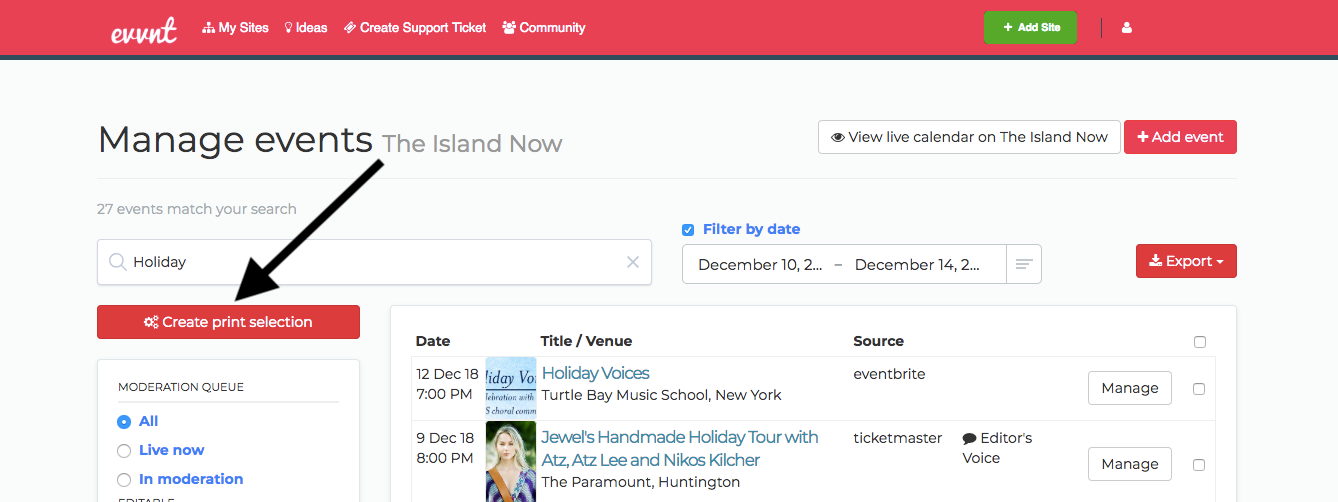Click the ticketmaster source text
Screen dimensions: 1338x502
[898, 438]
